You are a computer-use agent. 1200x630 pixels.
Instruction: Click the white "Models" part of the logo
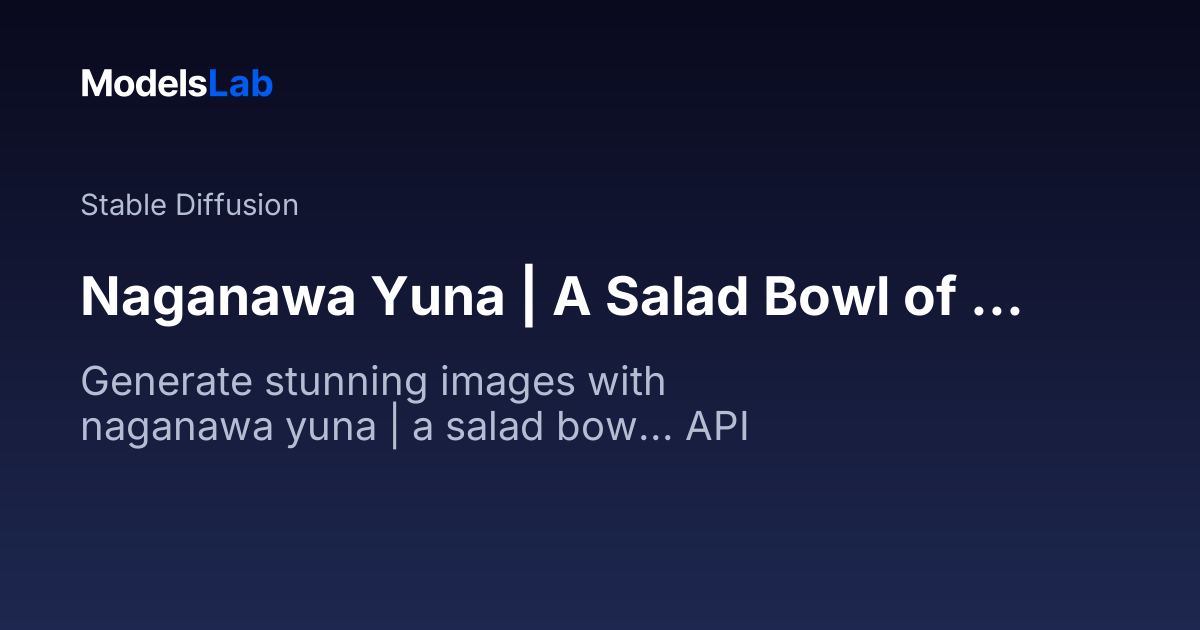[x=144, y=84]
